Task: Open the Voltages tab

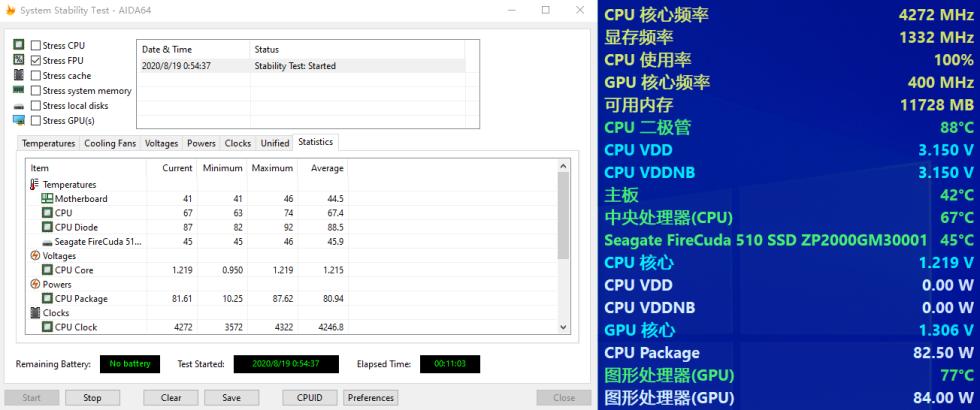Action: pos(161,143)
